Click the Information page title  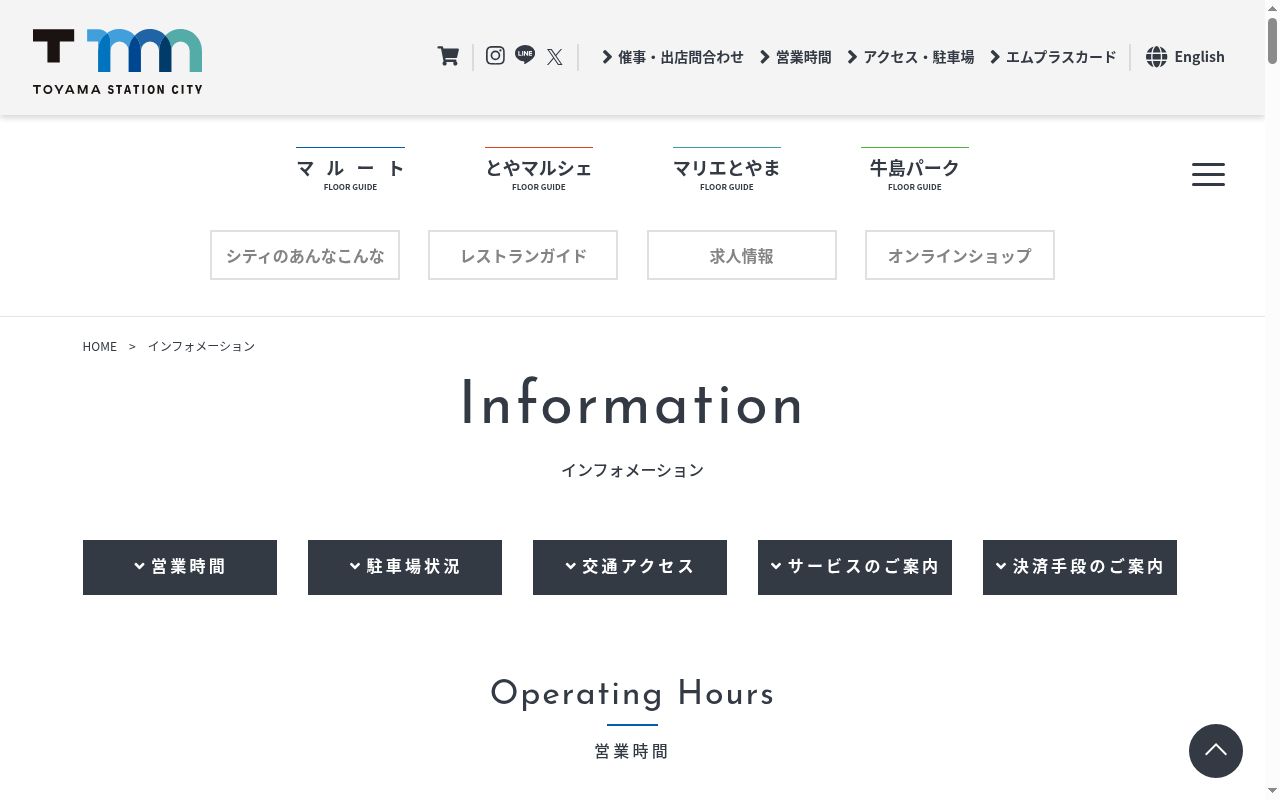632,404
